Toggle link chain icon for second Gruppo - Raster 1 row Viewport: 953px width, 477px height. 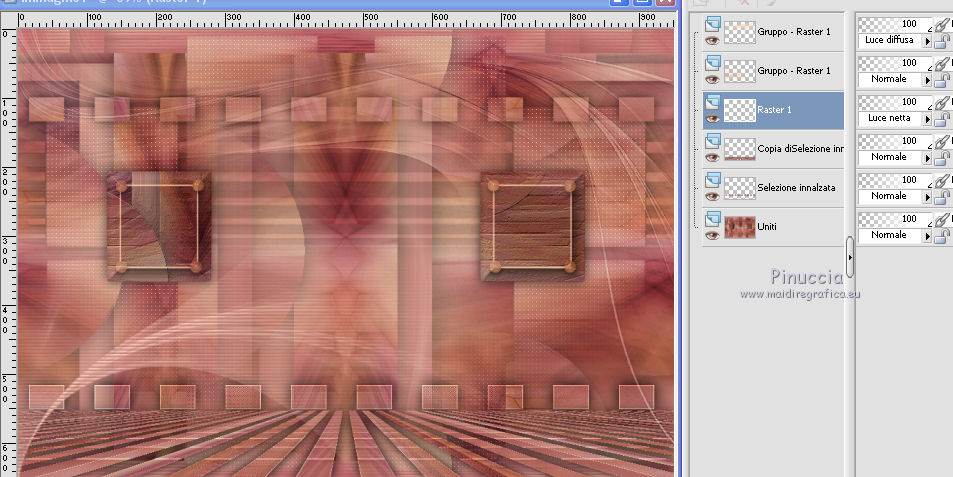943,65
